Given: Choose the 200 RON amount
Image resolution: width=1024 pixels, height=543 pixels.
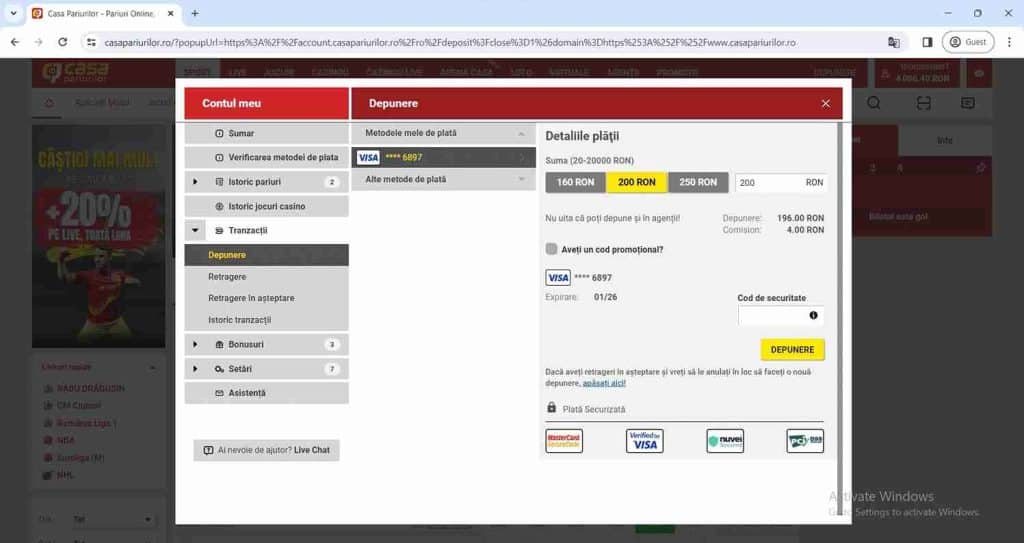Looking at the screenshot, I should tap(637, 182).
